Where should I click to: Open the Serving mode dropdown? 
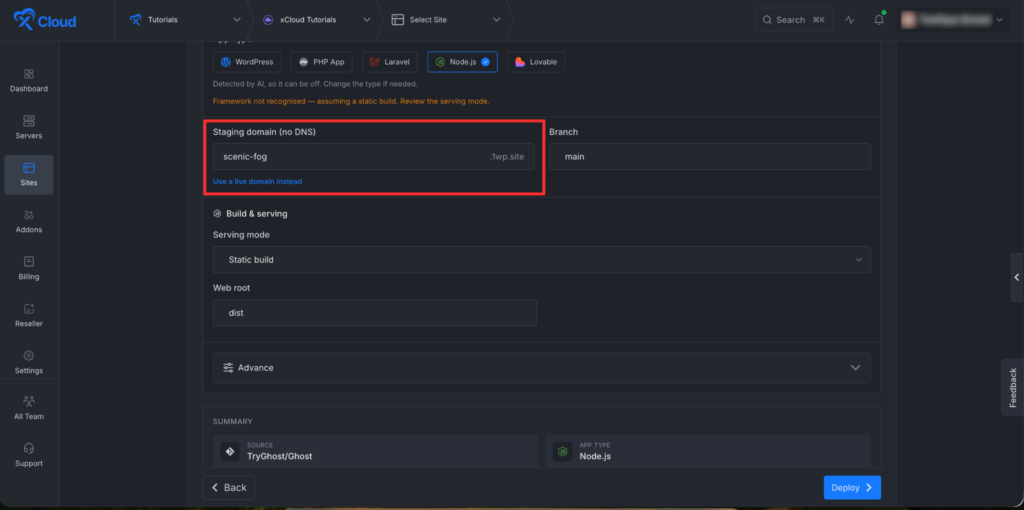point(541,260)
